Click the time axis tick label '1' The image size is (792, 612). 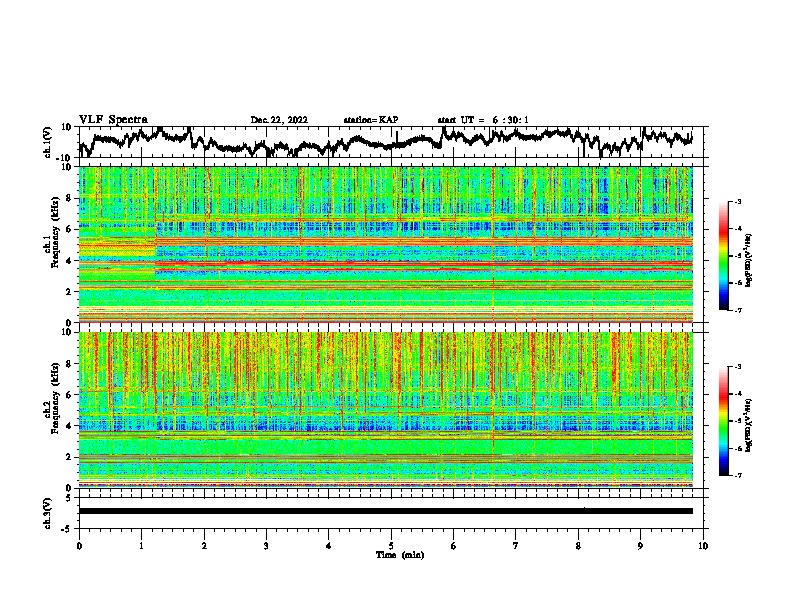[141, 546]
